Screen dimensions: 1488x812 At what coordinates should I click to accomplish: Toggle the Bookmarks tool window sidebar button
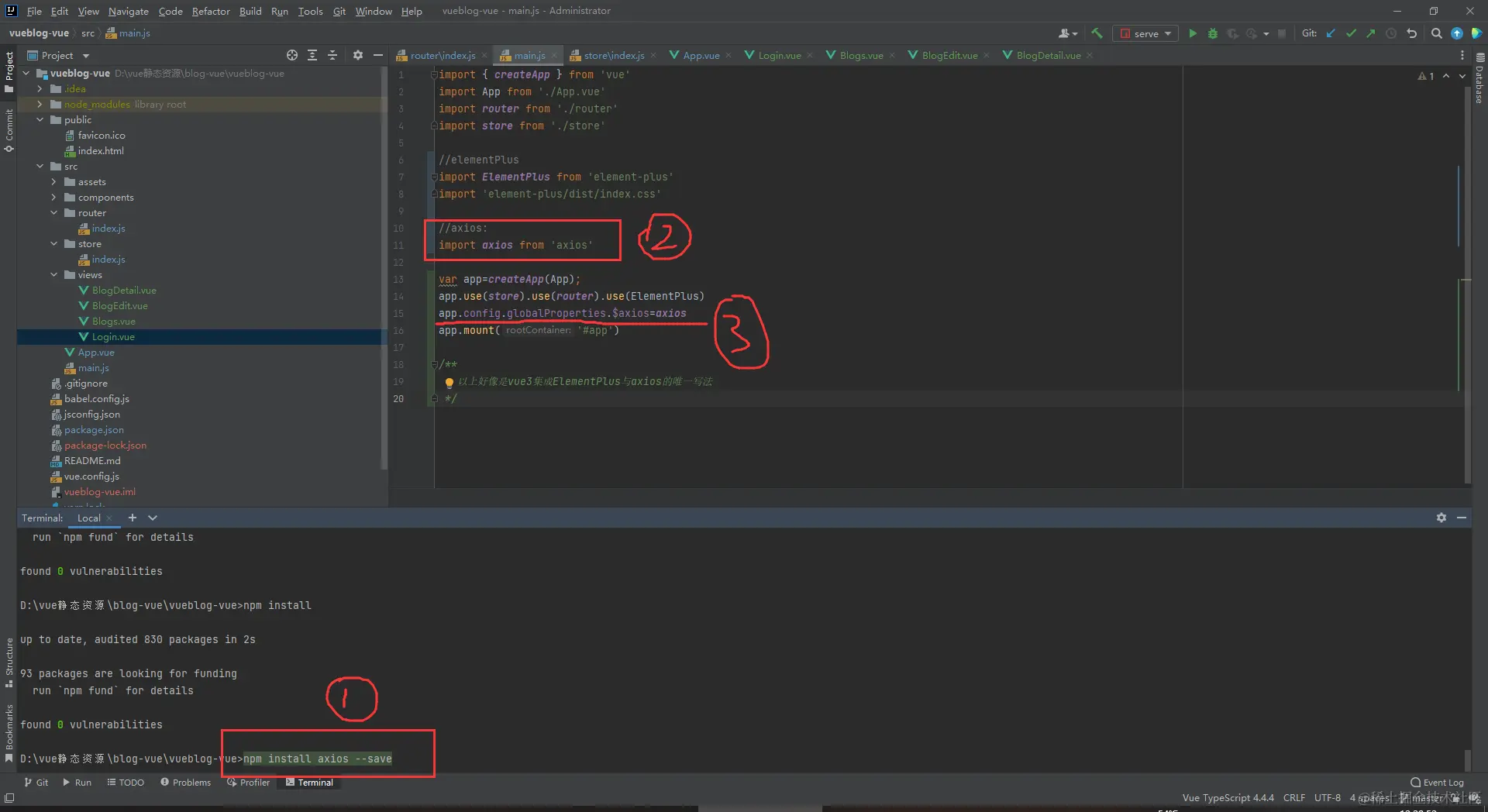coord(9,733)
